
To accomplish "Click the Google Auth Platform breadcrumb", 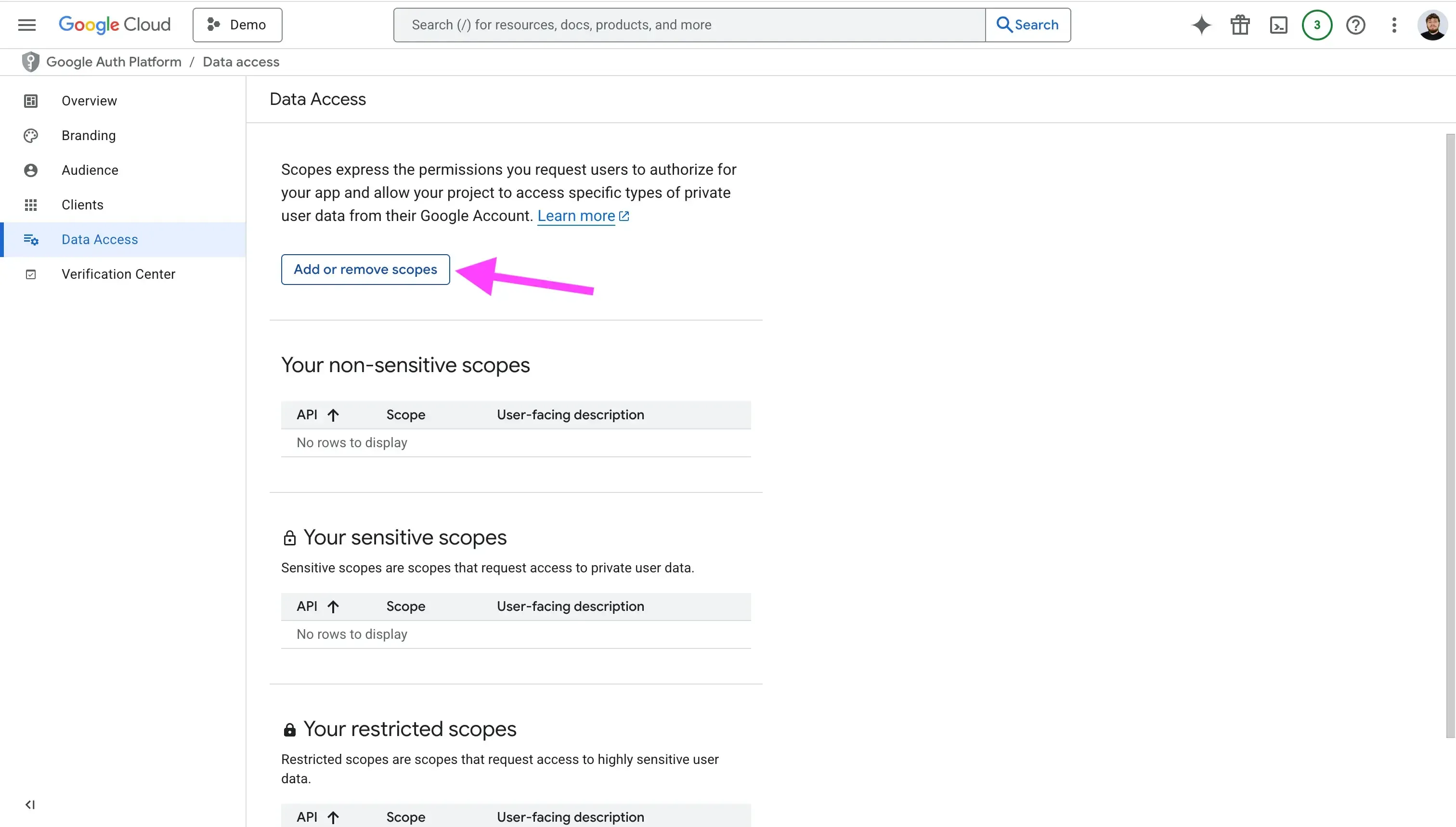I will [114, 62].
